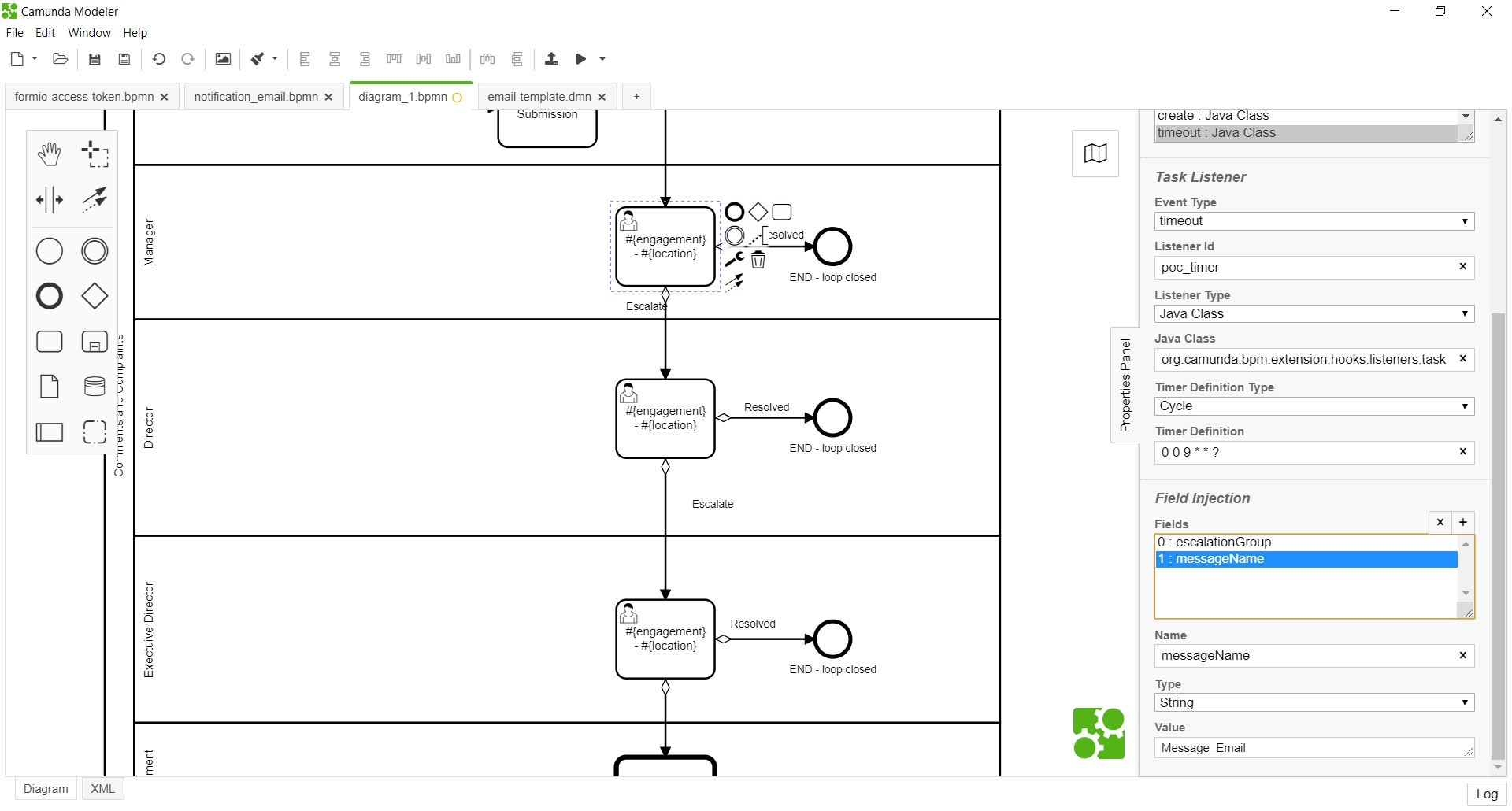Create a gateway from palette
Viewport: 1512px width, 811px height.
click(94, 296)
